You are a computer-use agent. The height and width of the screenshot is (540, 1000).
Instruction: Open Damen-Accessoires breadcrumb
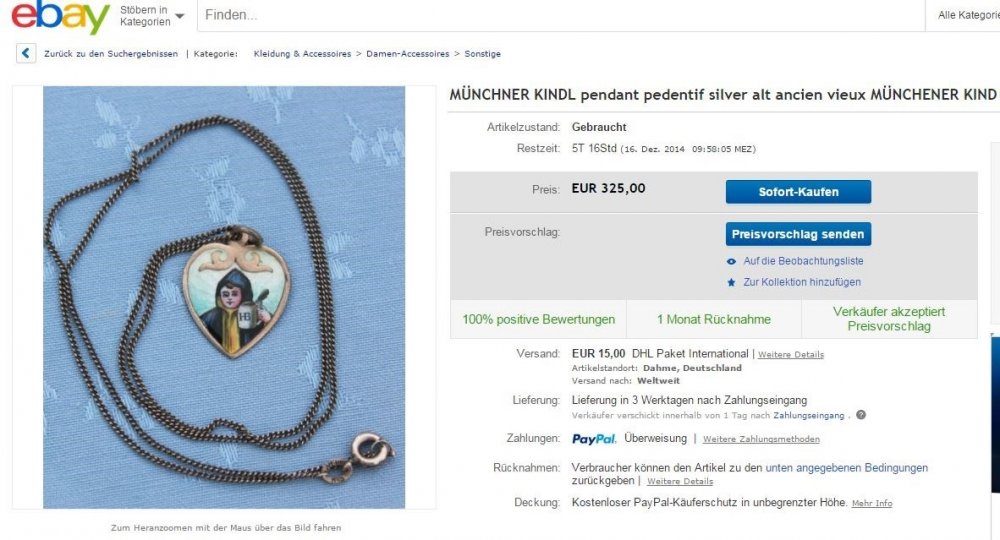point(408,54)
